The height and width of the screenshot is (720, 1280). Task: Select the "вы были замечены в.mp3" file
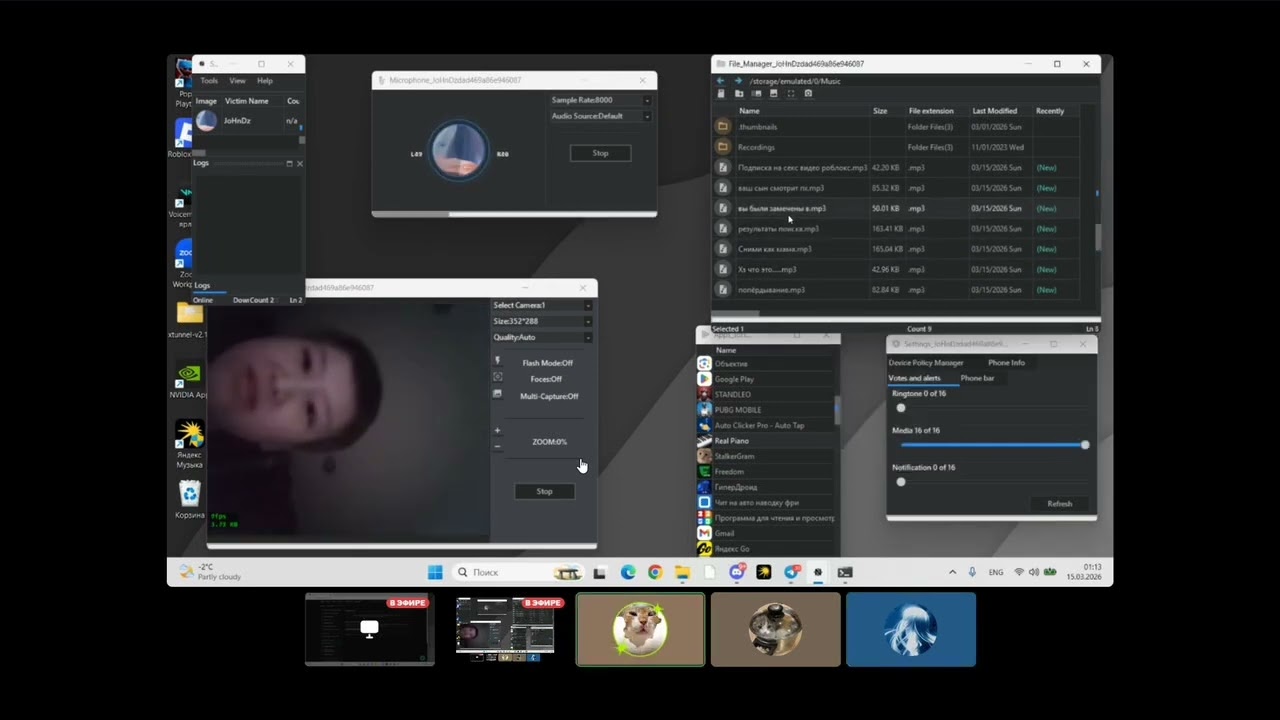click(782, 208)
